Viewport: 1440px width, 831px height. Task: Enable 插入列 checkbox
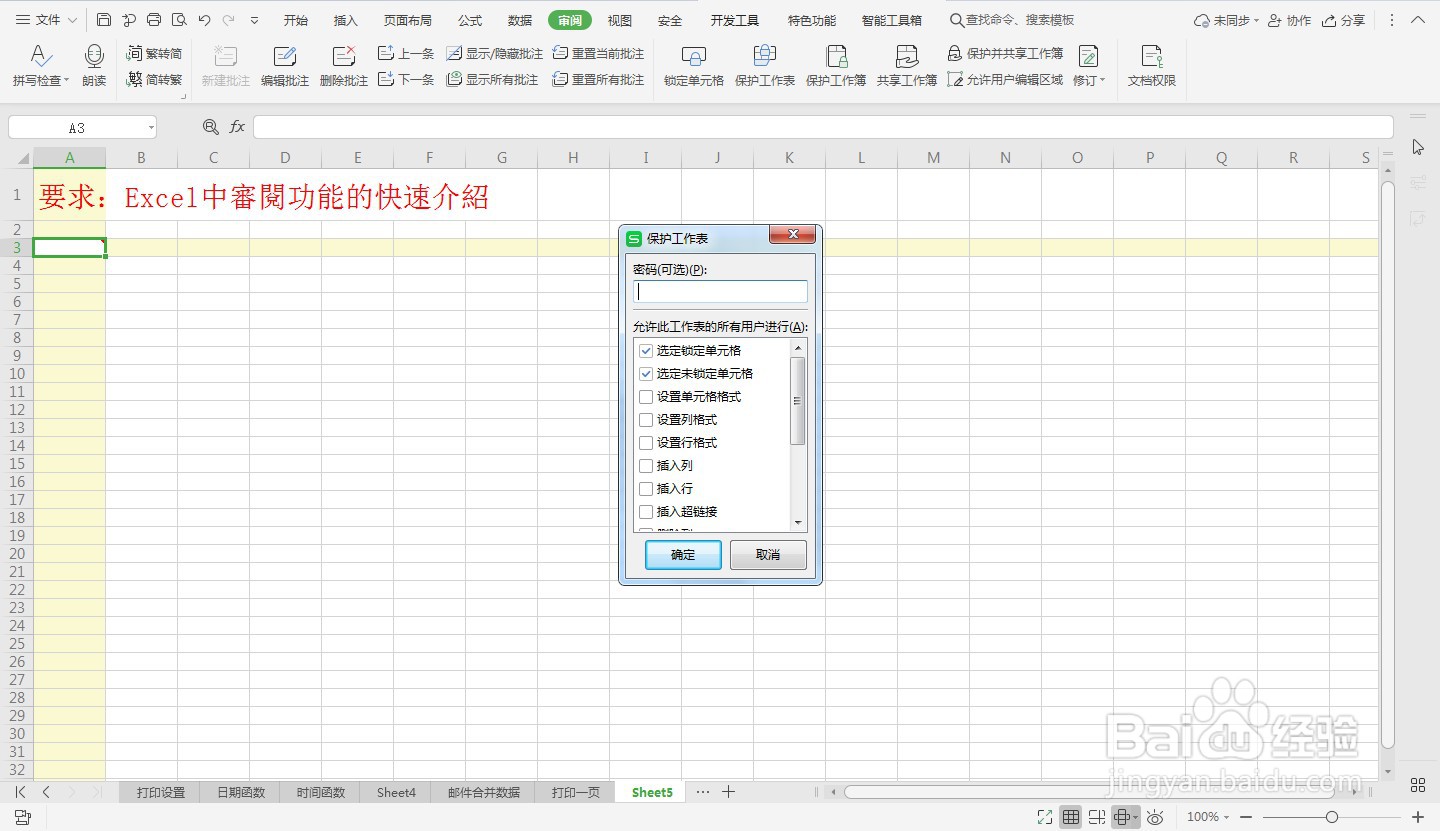point(646,466)
